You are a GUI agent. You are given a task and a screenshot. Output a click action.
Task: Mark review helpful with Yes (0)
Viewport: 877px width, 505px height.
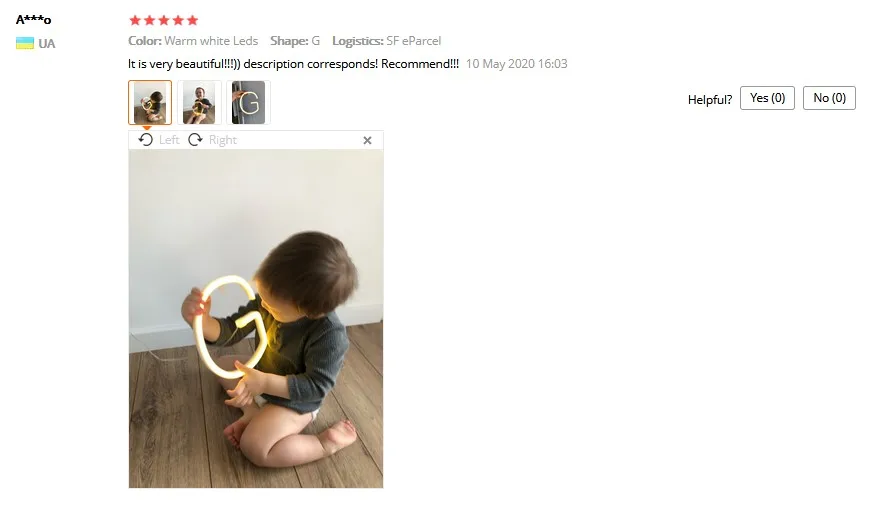coord(767,98)
